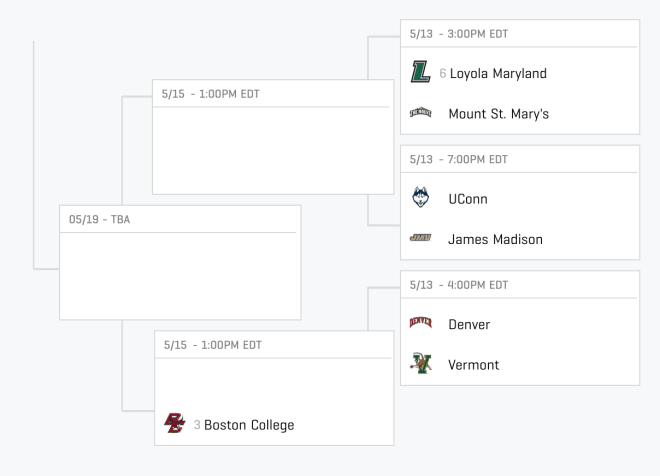Open the Mount St. Mary's team link
This screenshot has height=476, width=660.
(498, 114)
